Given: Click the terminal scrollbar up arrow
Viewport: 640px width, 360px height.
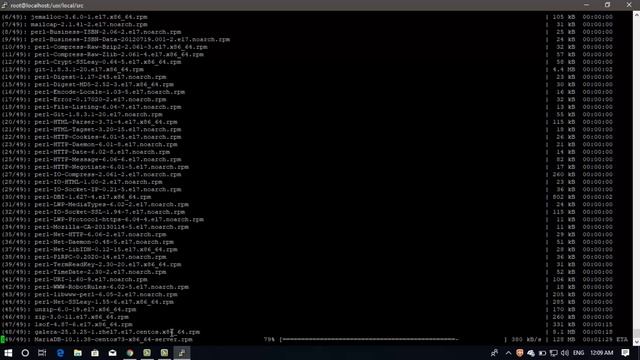Looking at the screenshot, I should click(636, 14).
